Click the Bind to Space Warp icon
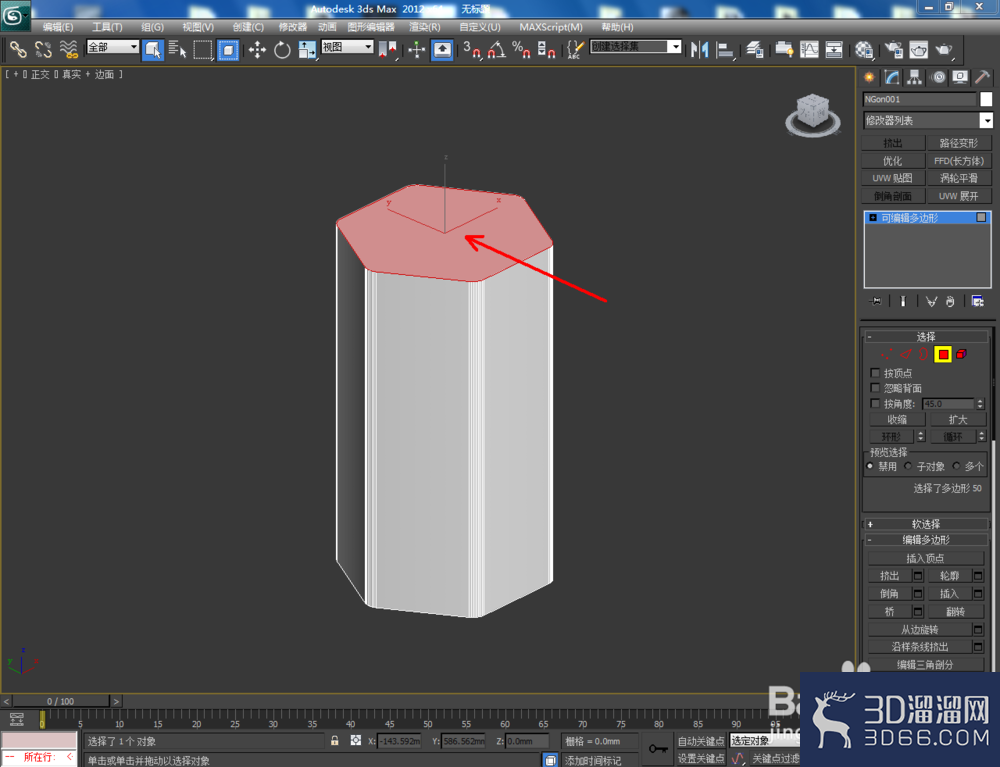 click(x=68, y=49)
